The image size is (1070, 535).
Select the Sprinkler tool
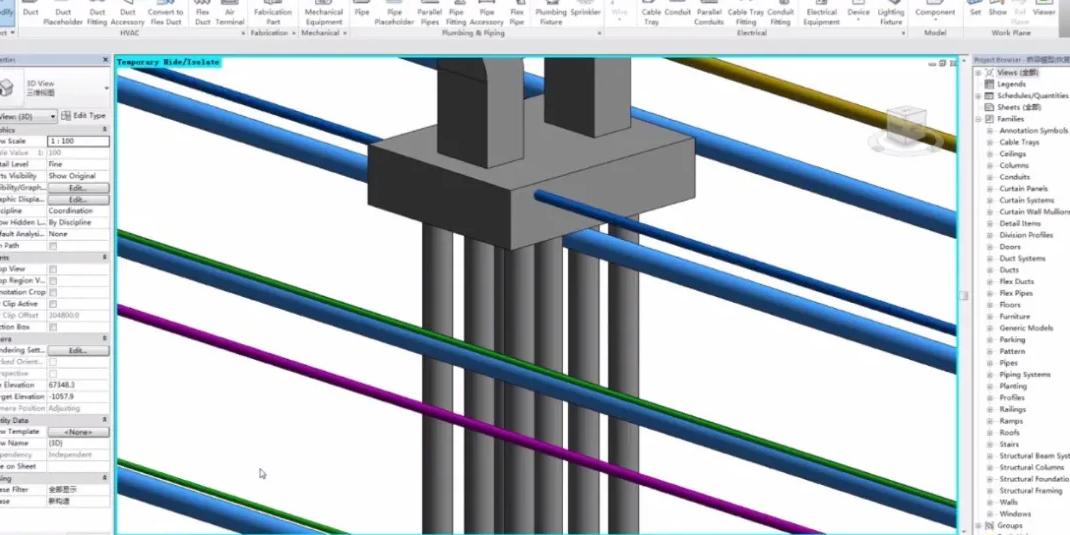point(585,8)
